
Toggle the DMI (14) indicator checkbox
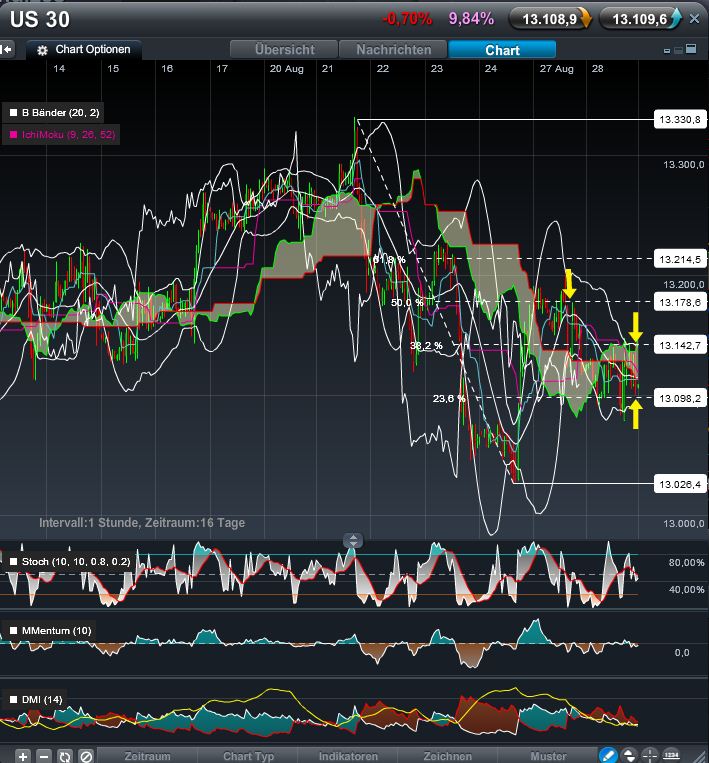pos(14,700)
